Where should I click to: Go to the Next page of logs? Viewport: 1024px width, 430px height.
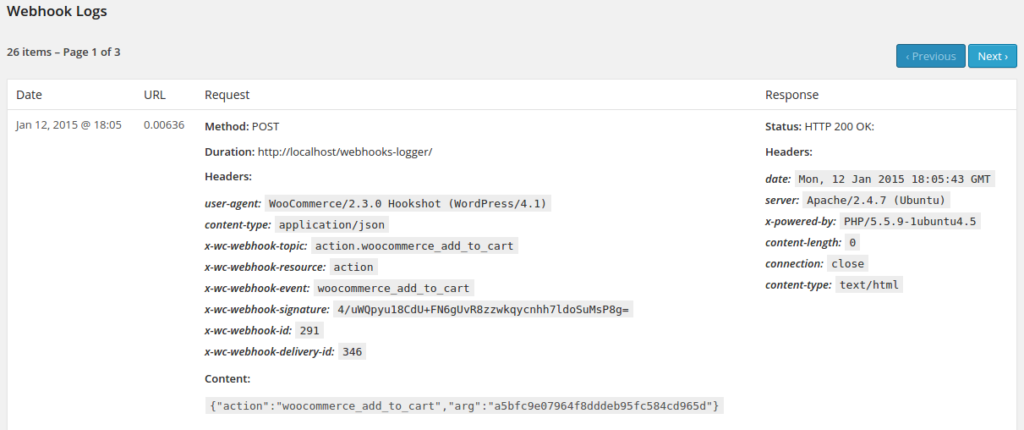pos(992,56)
